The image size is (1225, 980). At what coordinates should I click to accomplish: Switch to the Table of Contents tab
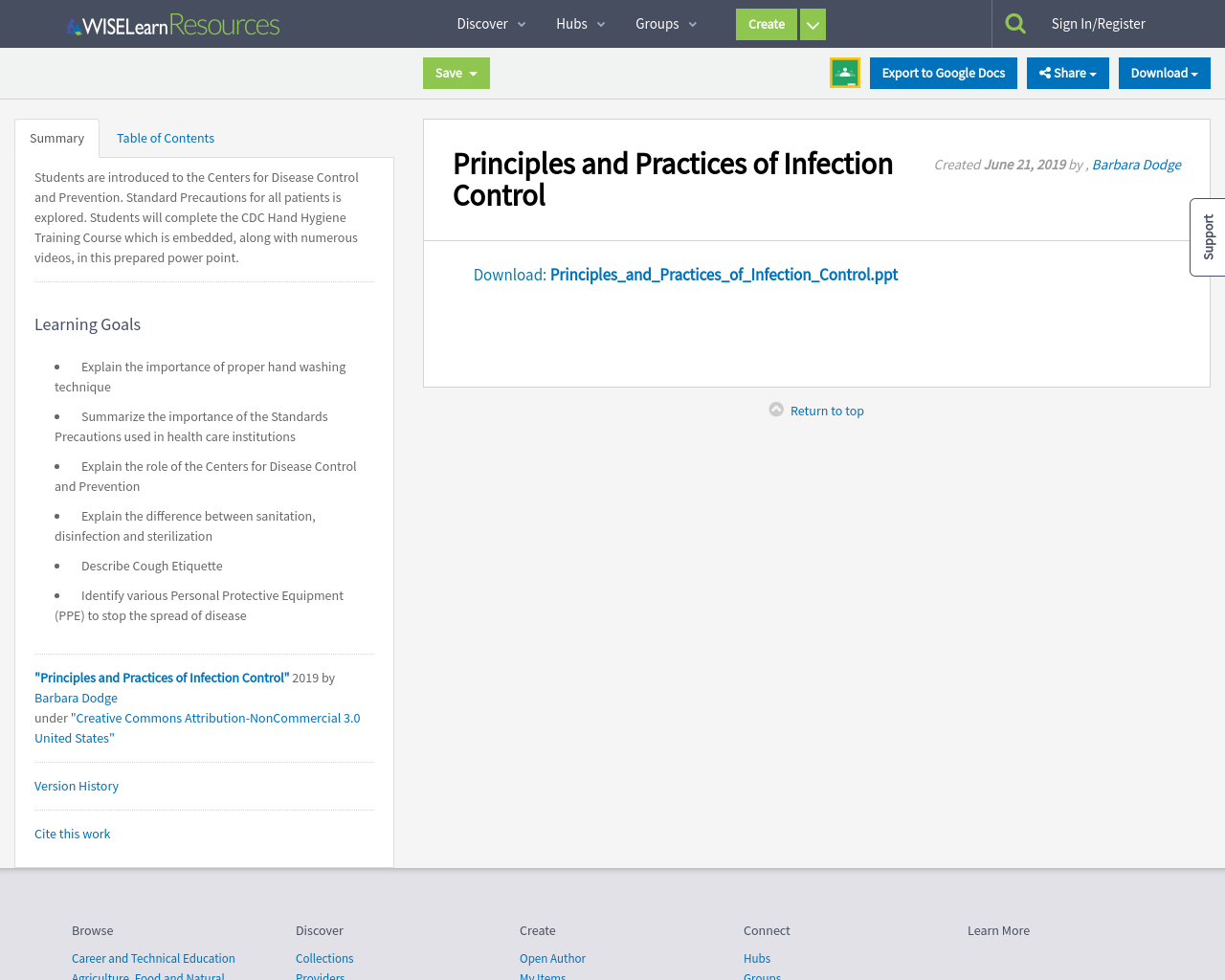click(165, 138)
